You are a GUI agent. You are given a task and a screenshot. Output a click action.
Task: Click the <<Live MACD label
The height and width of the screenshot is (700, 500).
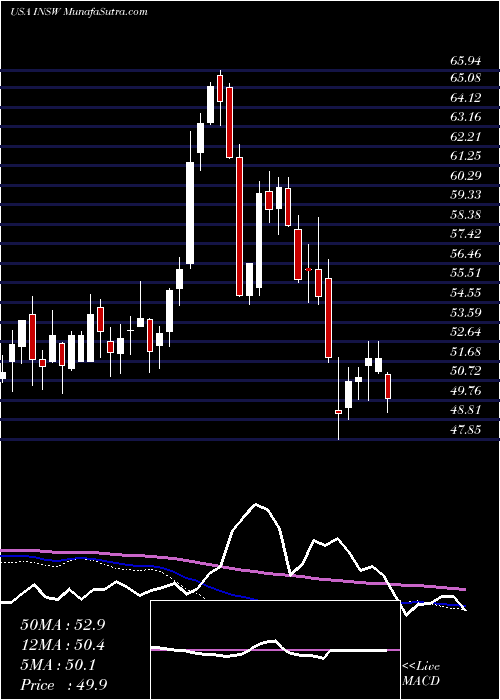(421, 674)
